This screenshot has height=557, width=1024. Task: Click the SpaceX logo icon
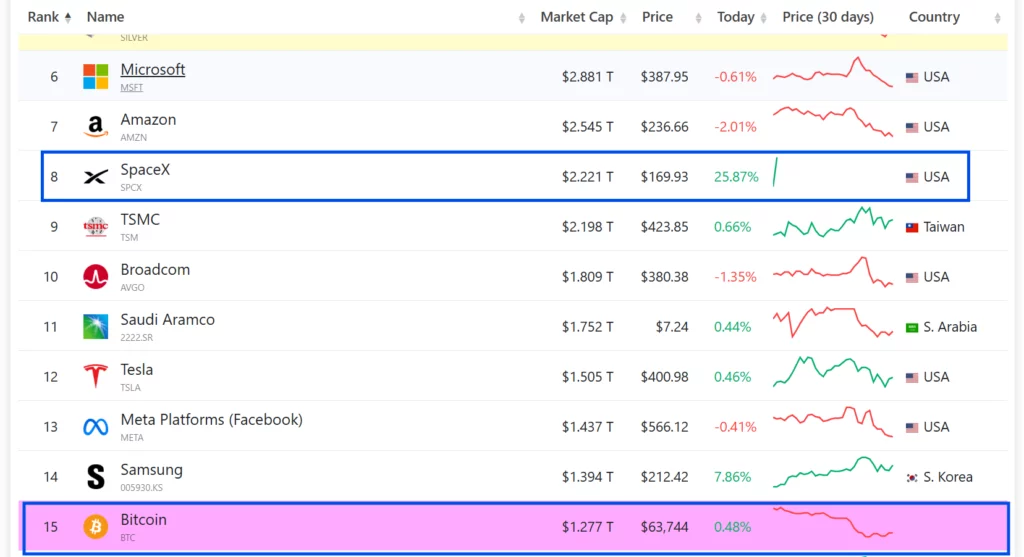95,176
